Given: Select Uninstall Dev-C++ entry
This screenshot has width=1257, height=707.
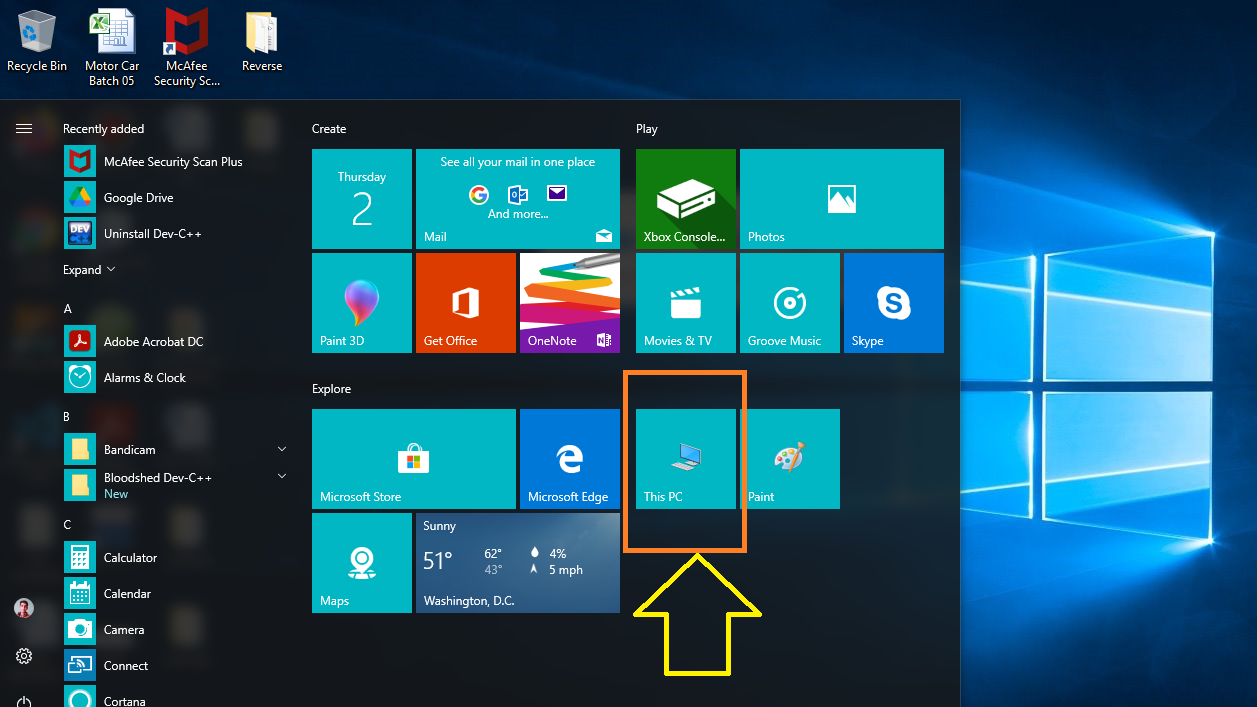Looking at the screenshot, I should coord(176,234).
